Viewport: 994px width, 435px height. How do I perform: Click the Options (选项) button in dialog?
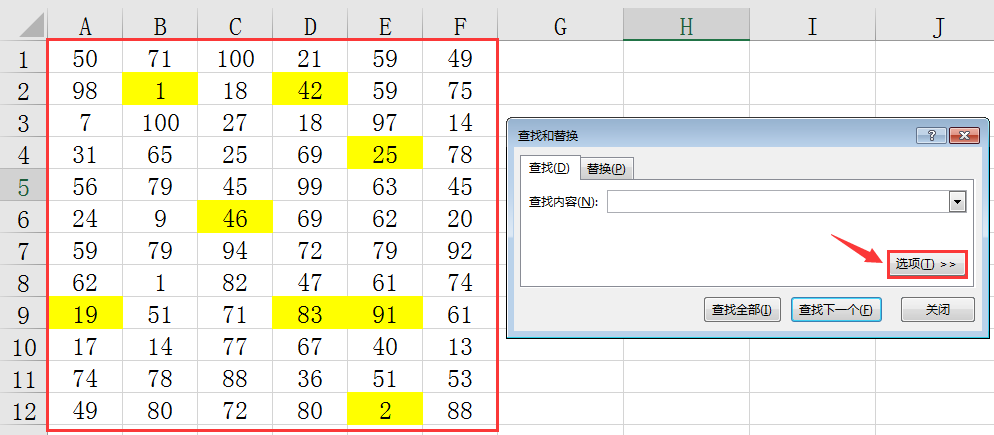pos(926,264)
